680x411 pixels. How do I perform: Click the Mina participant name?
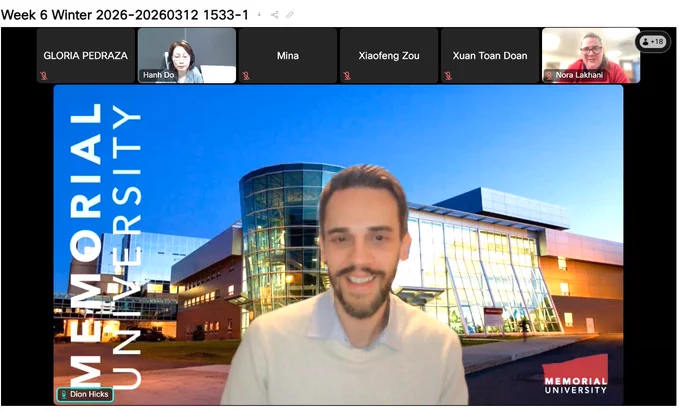[x=288, y=55]
